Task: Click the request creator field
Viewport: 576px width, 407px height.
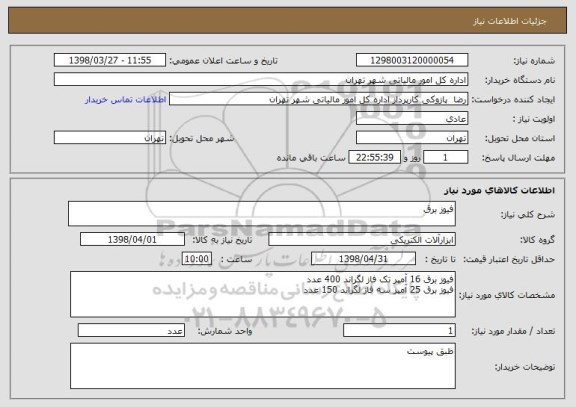Action: [318, 99]
